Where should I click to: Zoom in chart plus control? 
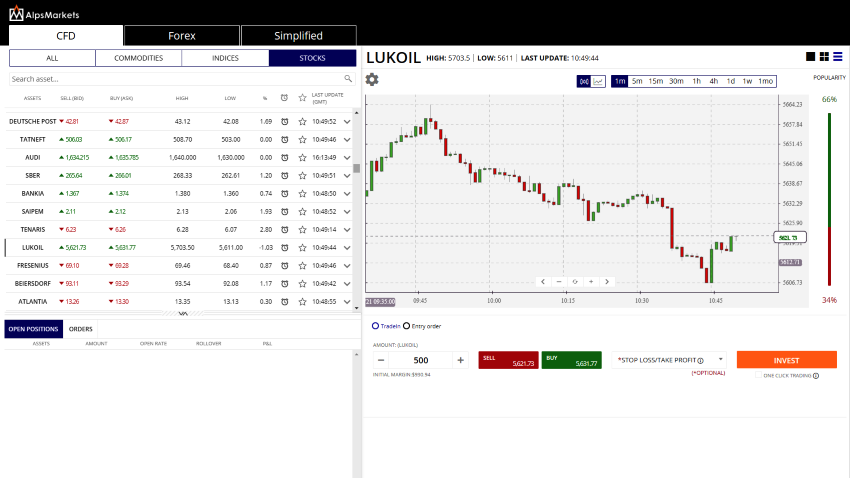pos(591,281)
